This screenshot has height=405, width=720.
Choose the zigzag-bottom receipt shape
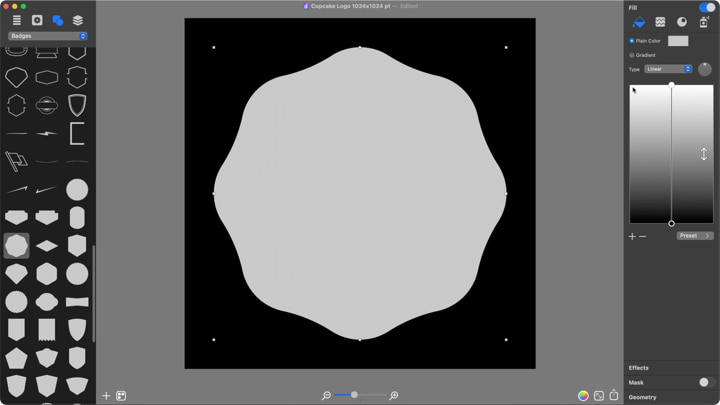[x=47, y=330]
